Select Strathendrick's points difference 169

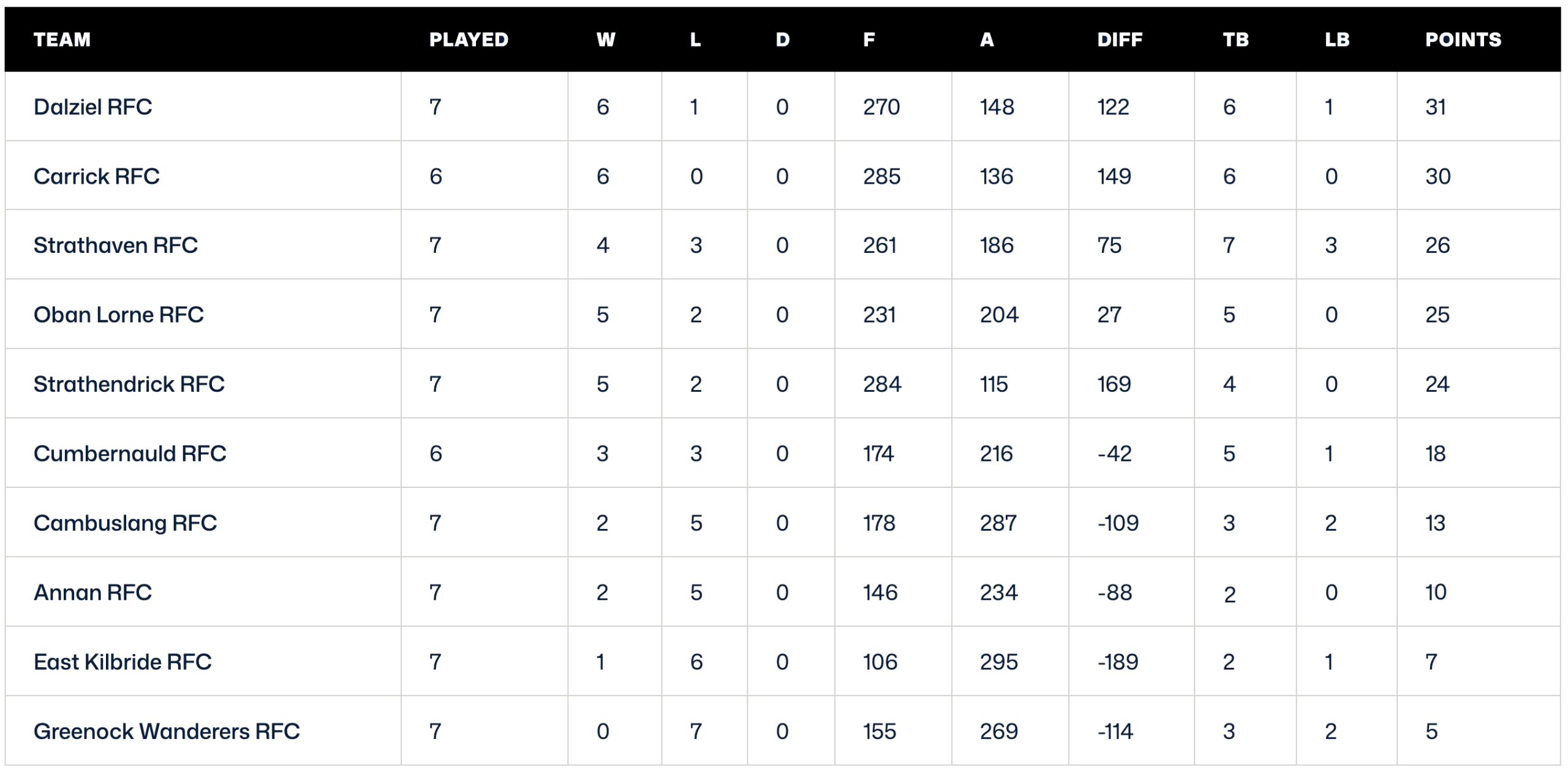click(x=1114, y=384)
